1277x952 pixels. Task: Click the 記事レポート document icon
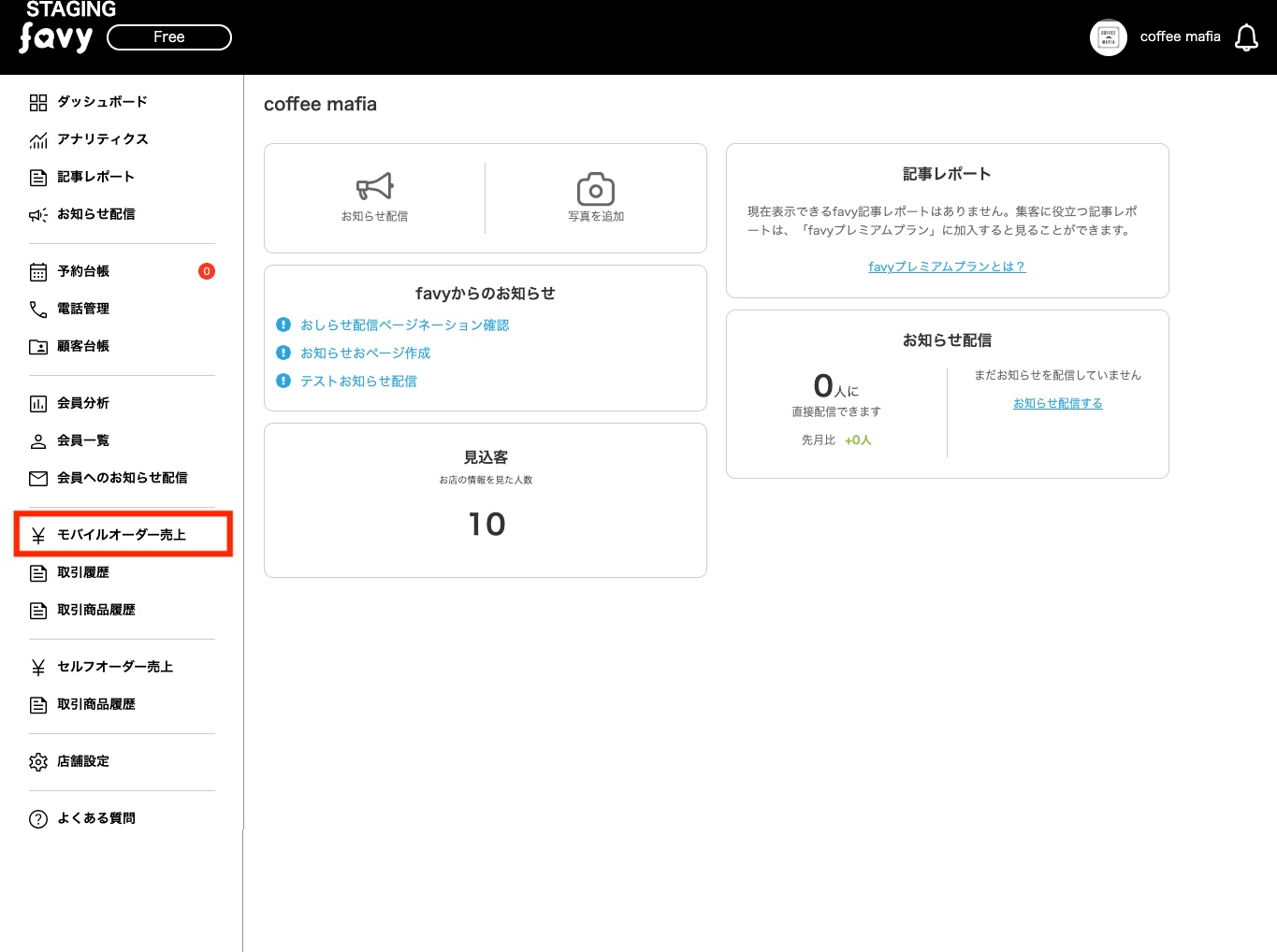[38, 178]
